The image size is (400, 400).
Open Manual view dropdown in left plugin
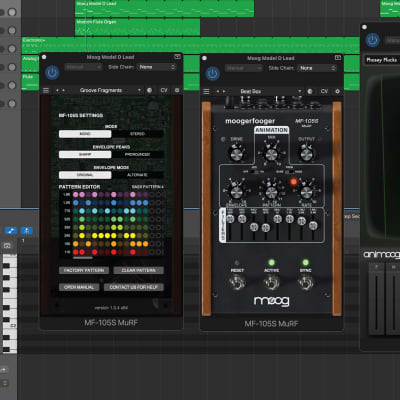point(83,67)
